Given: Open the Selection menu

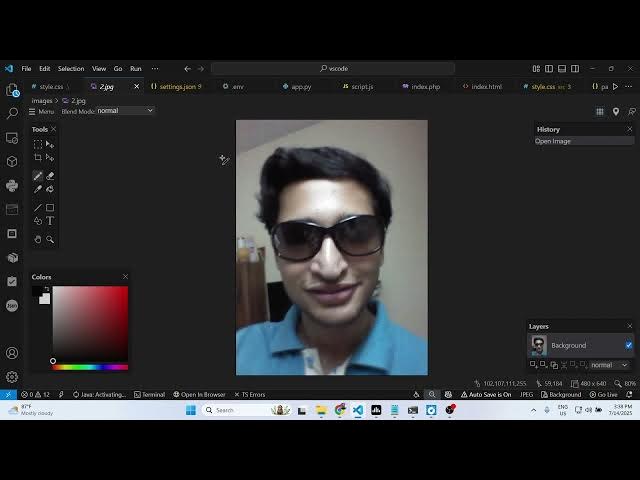Looking at the screenshot, I should click(71, 69).
